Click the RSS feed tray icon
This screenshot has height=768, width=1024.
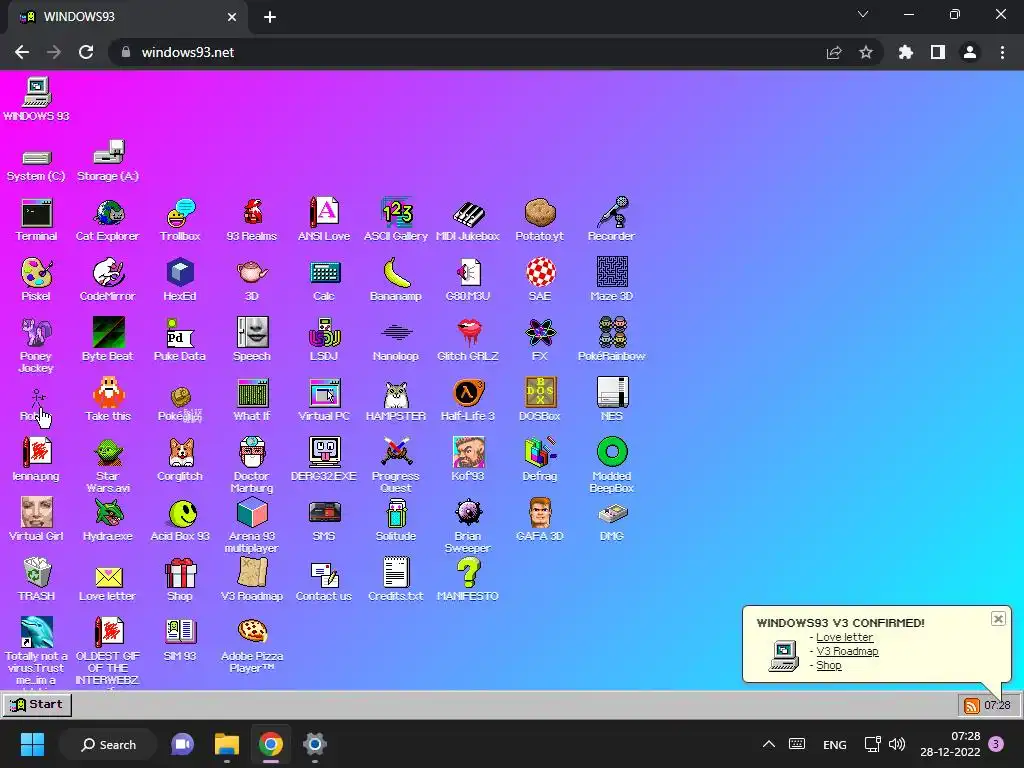click(x=972, y=705)
